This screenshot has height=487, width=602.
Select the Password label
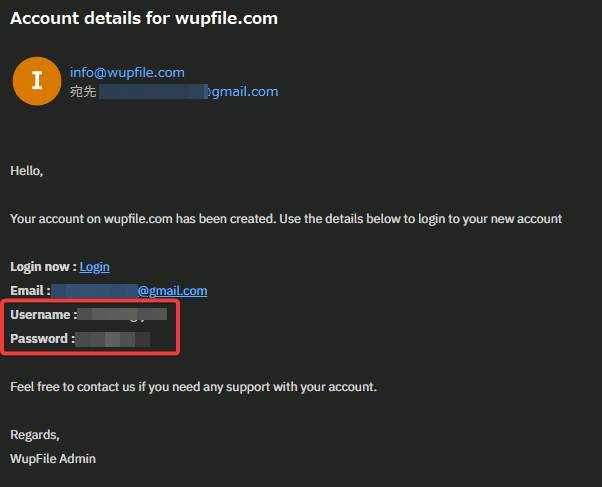click(42, 338)
